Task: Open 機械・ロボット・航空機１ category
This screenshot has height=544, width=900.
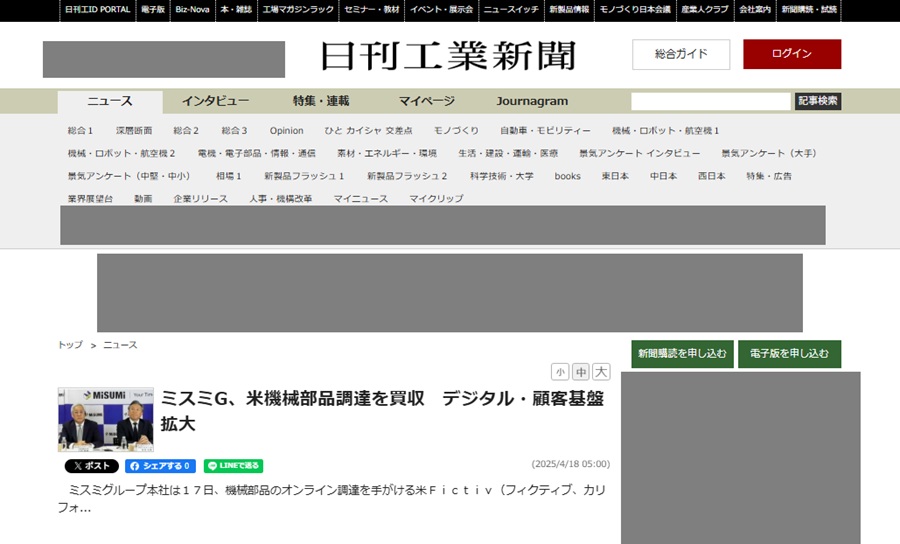Action: tap(665, 131)
